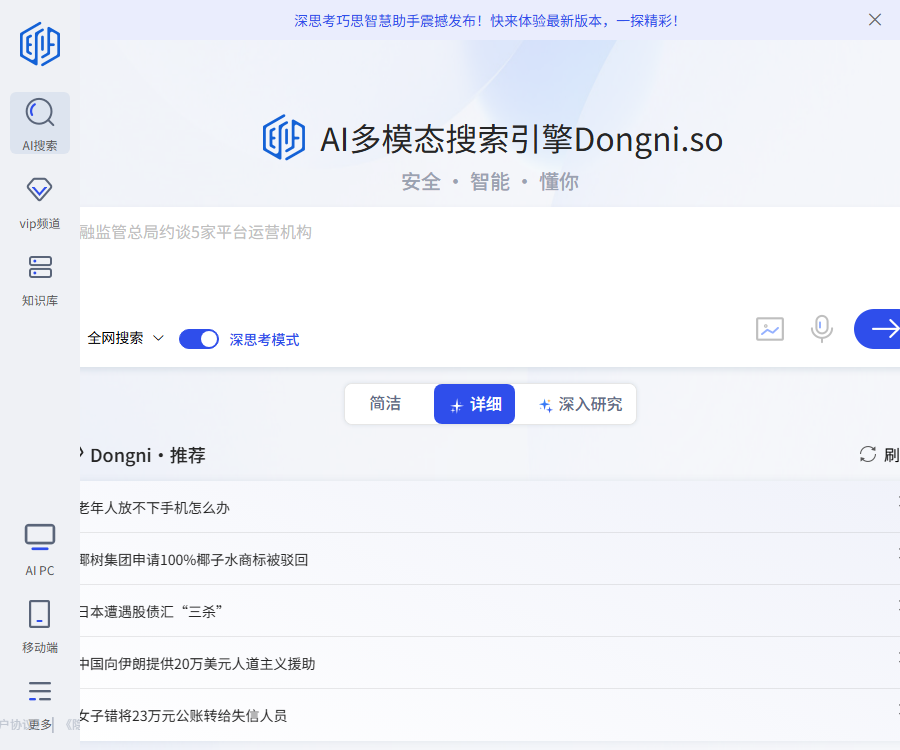Click the refresh recommendations icon
Screen dimensions: 900x750
point(867,454)
